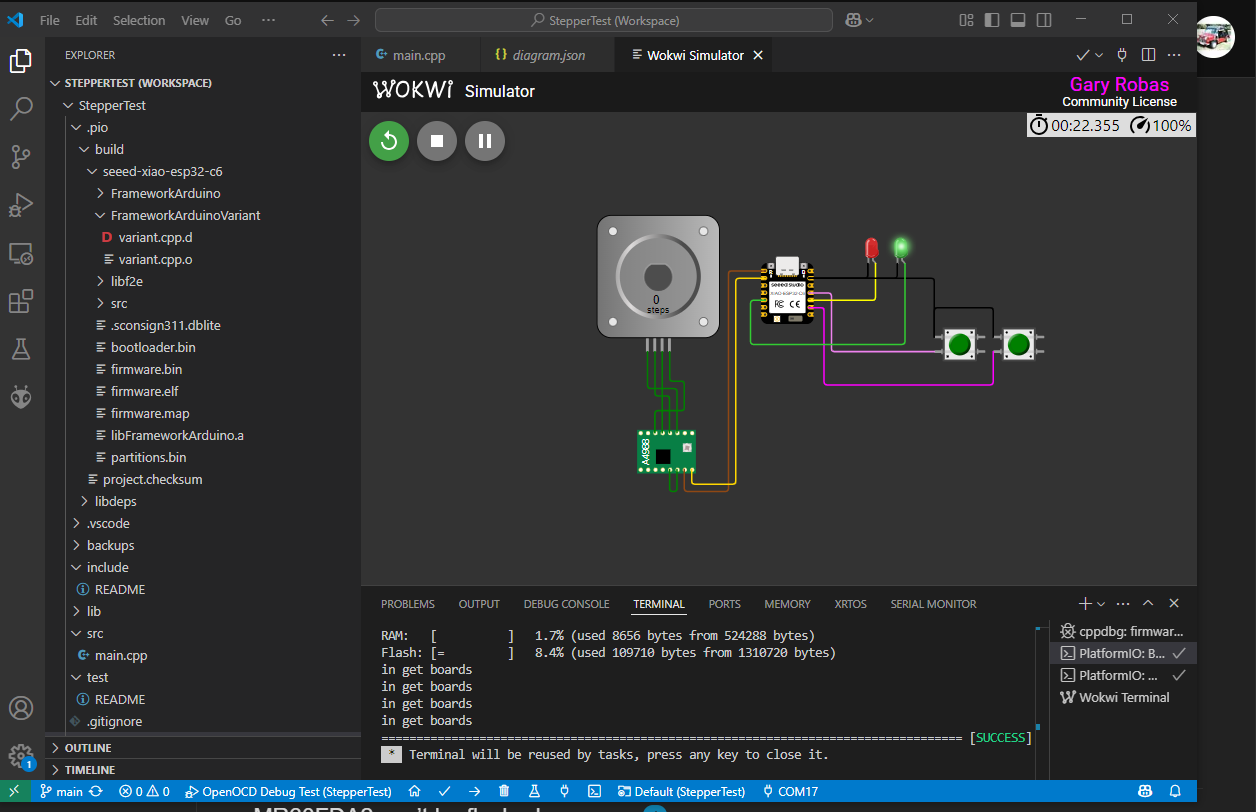Open the SERIAL MONITOR panel tab

click(933, 604)
